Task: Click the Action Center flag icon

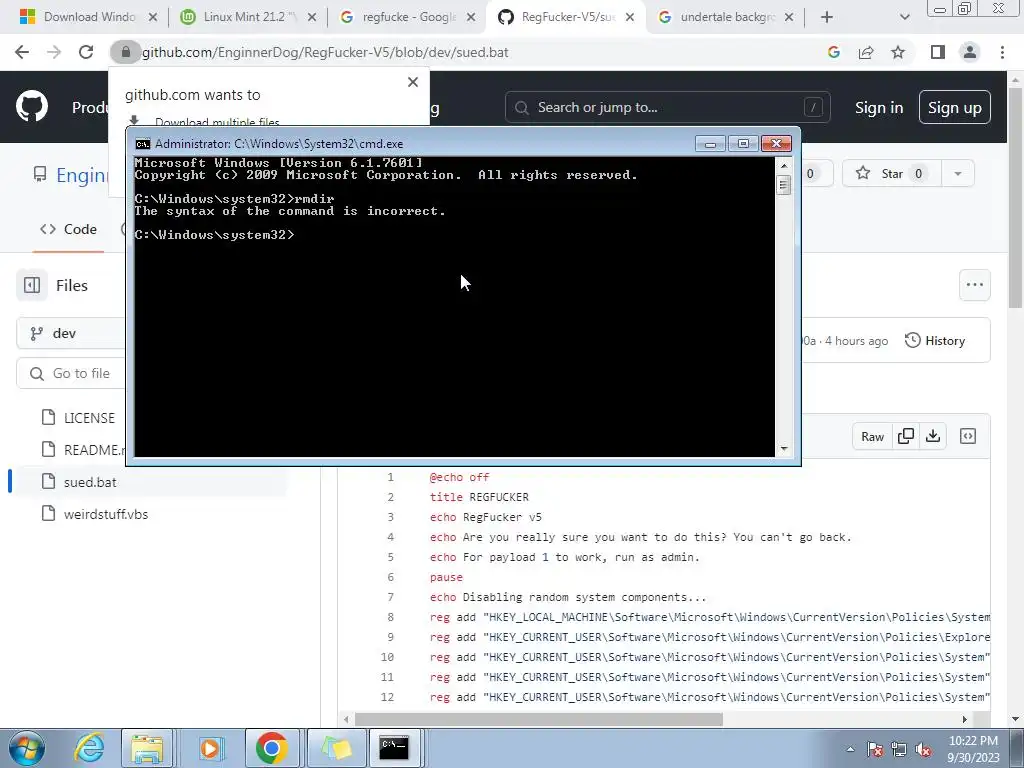Action: click(874, 750)
